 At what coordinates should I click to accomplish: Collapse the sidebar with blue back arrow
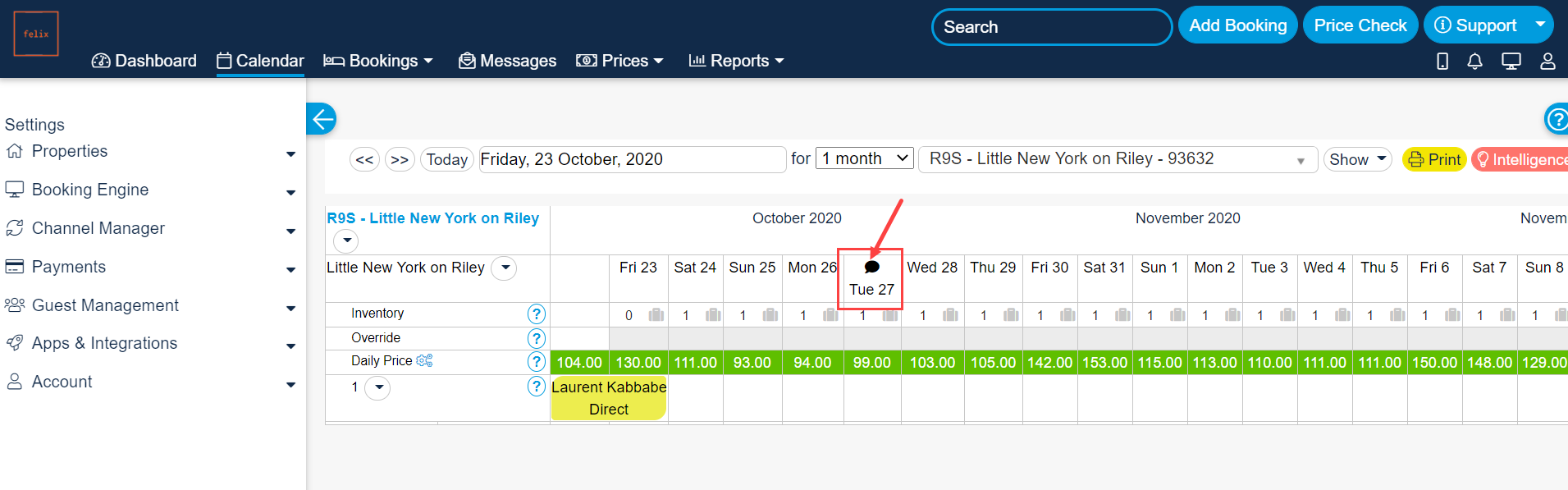(x=322, y=119)
